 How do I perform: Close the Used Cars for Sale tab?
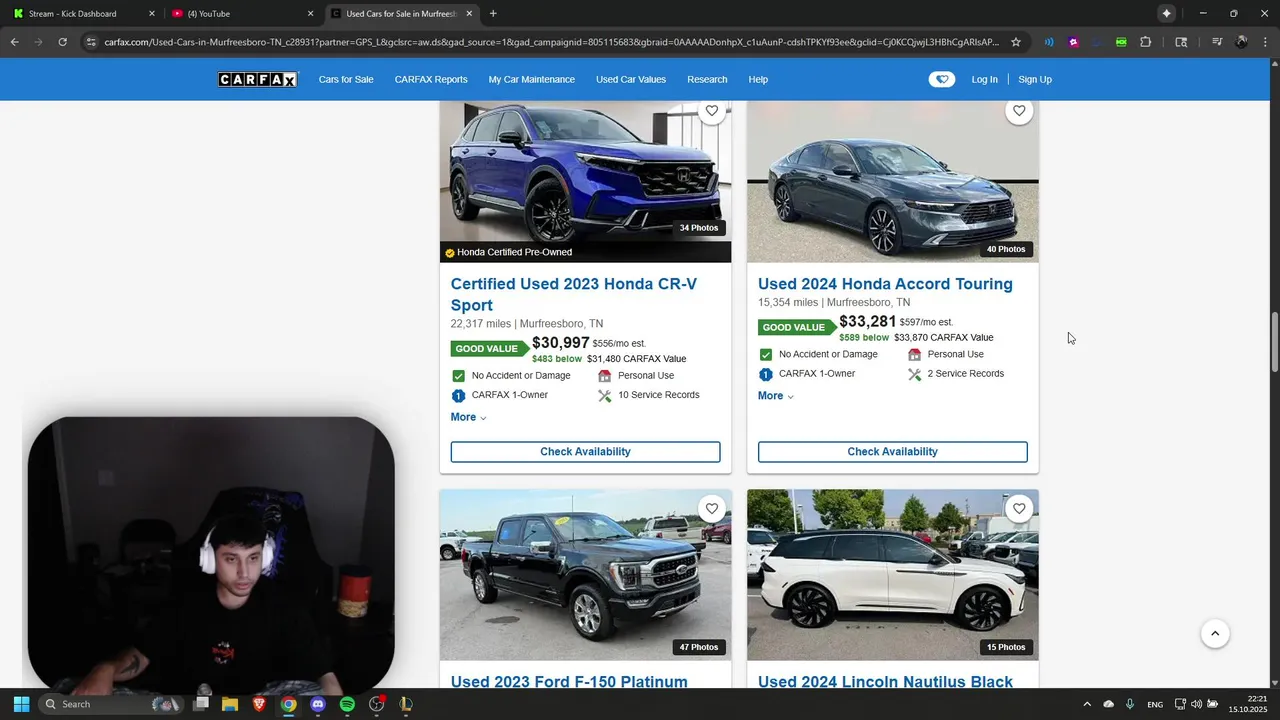(469, 14)
